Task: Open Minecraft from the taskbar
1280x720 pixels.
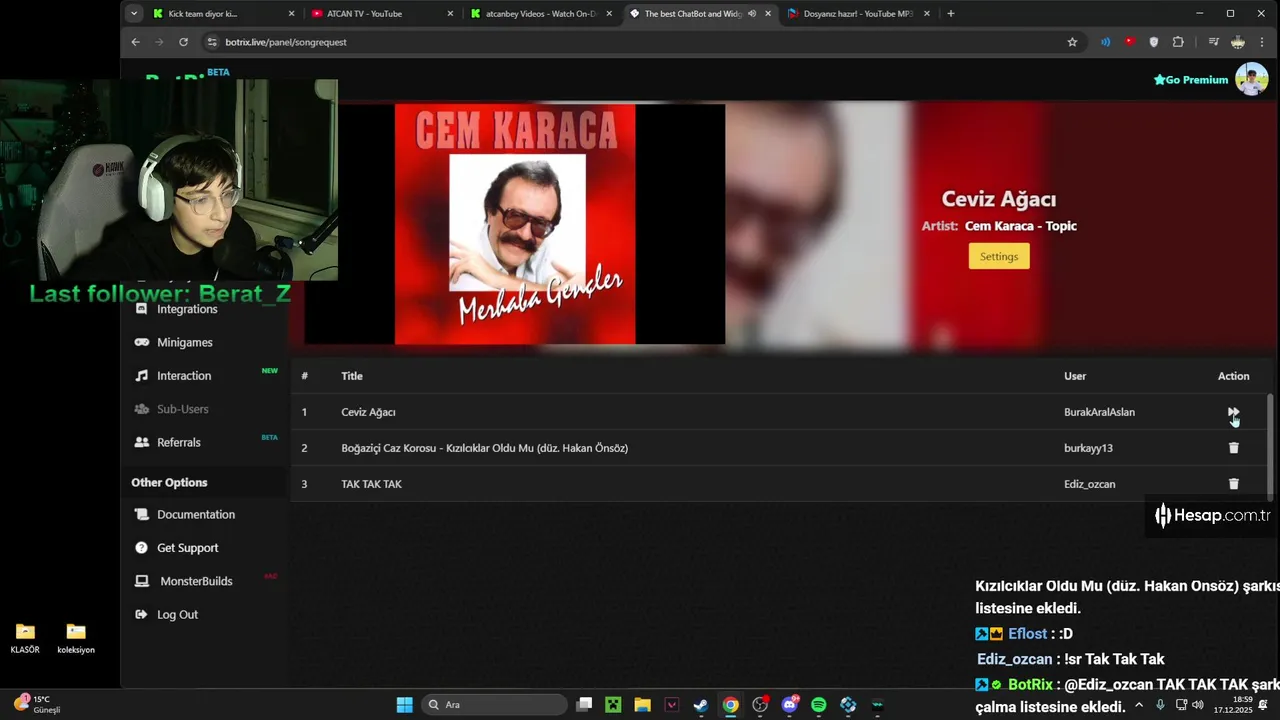Action: point(613,705)
